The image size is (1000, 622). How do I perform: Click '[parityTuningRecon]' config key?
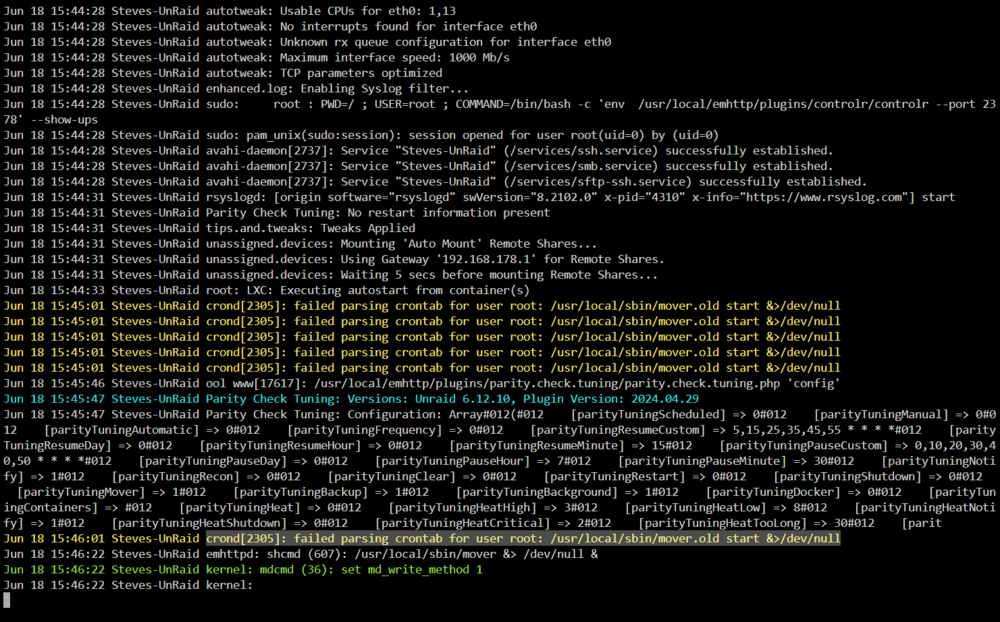tap(175, 477)
